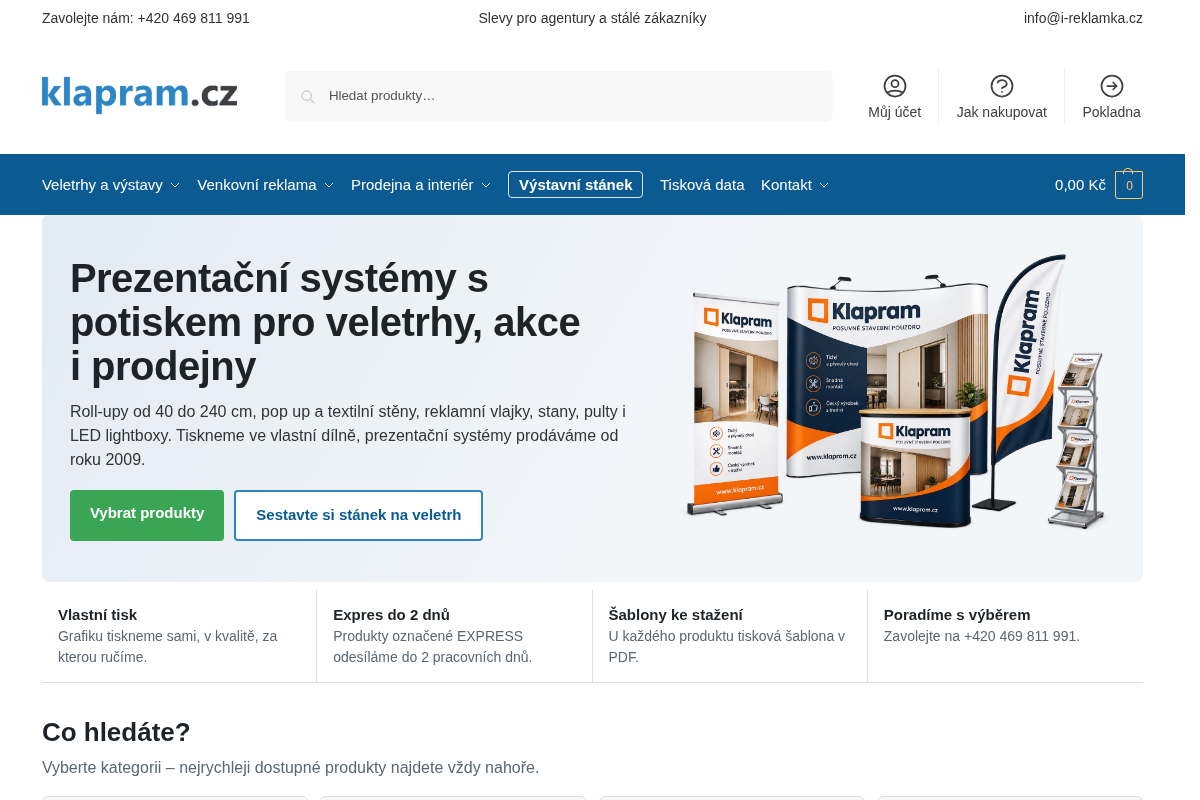The image size is (1200, 800).
Task: Click the Vybrat produkty button
Action: coord(147,515)
